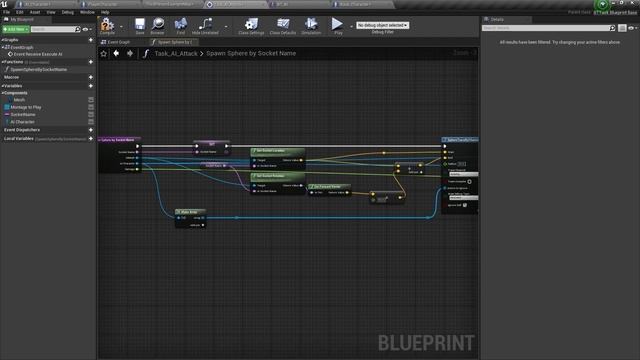Viewport: 640px width, 360px height.
Task: Click Add pin on the vector add node
Action: point(415,172)
